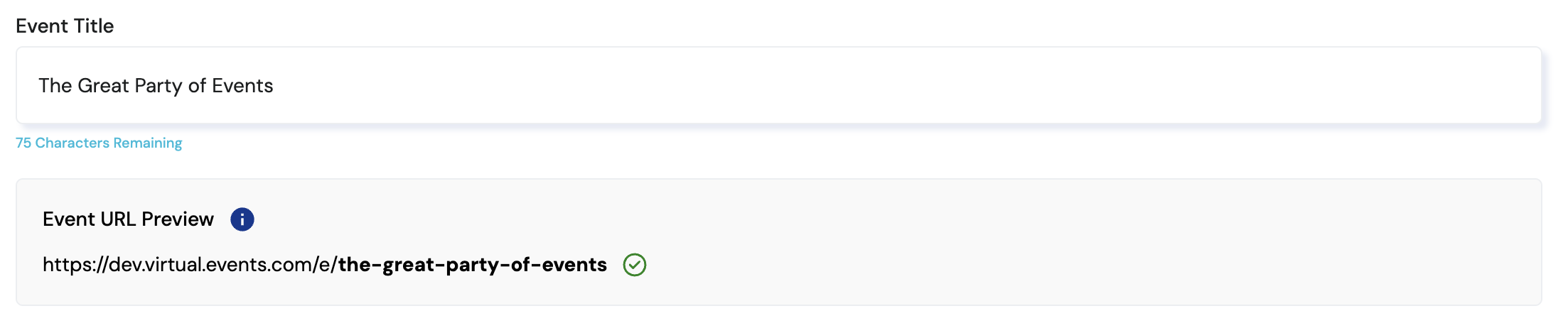Click the bold "the-great-party-of-events" URL slug
The height and width of the screenshot is (328, 1568).
472,265
